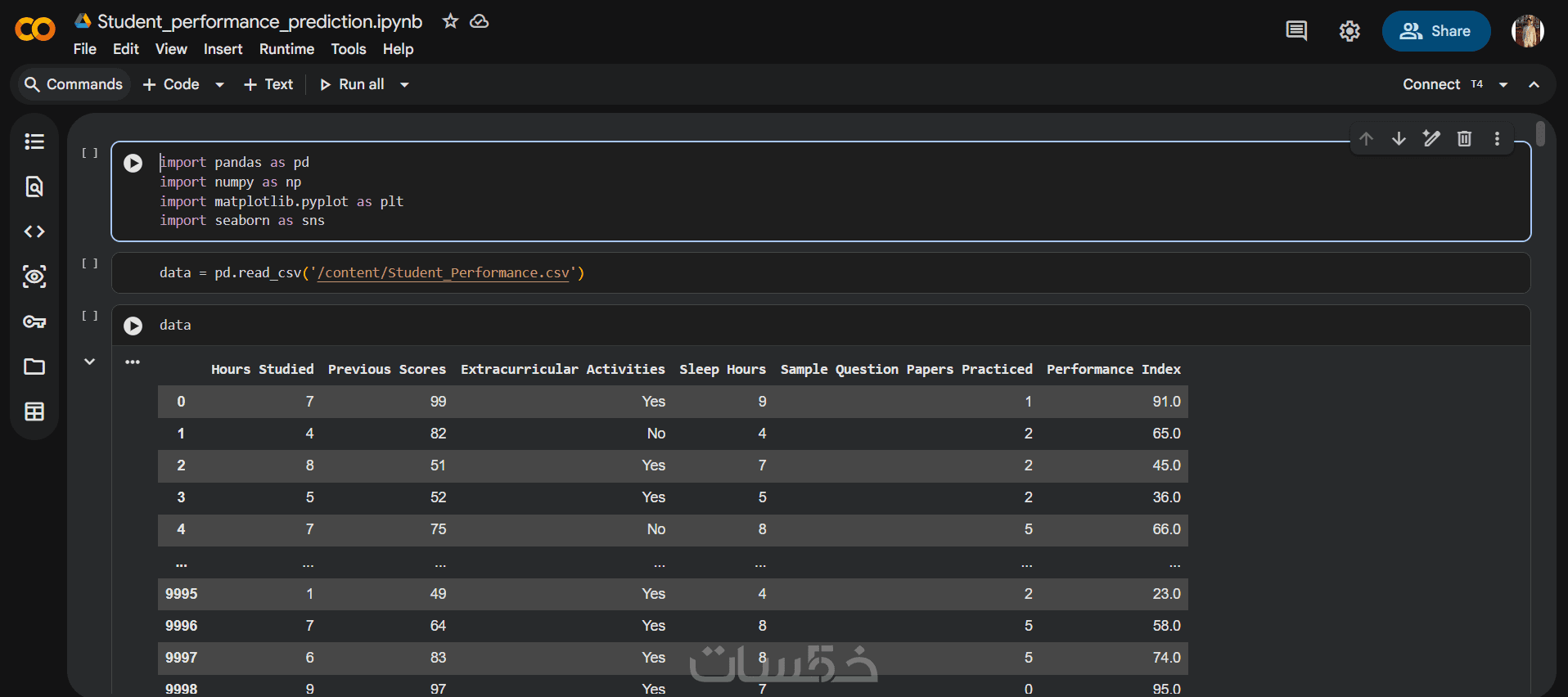
Task: Click the read_csv code cell editor
Action: 737,272
